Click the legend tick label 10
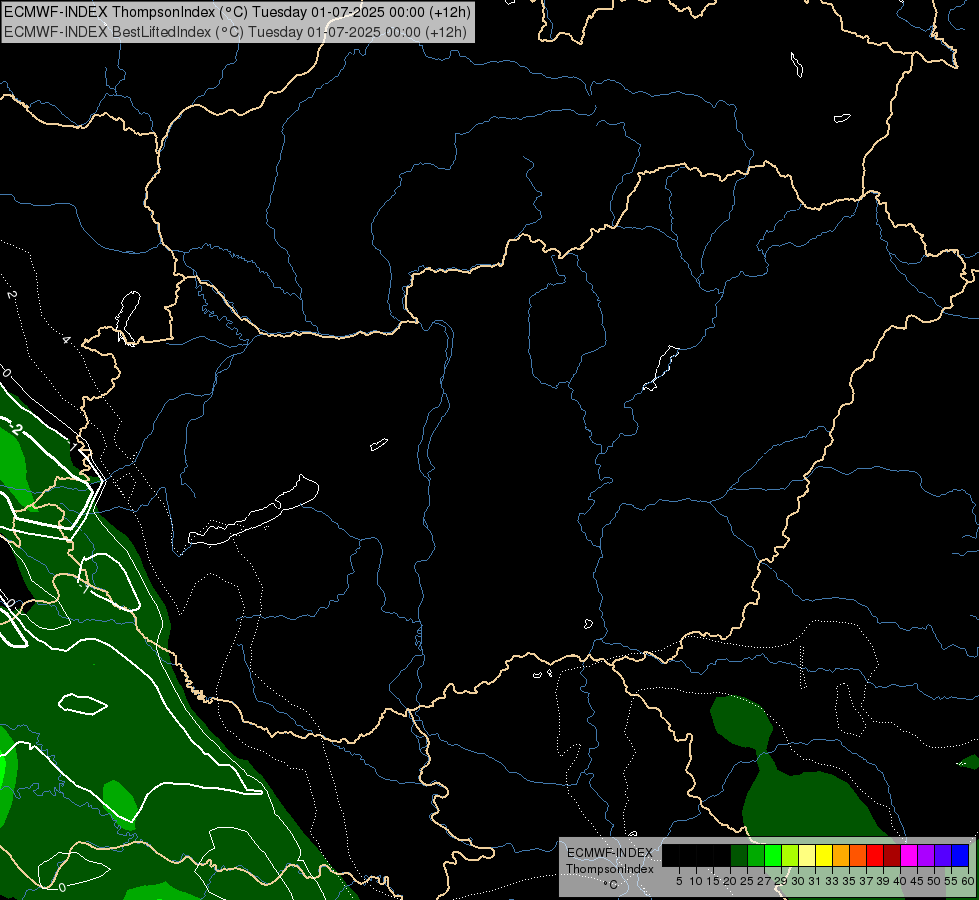This screenshot has width=979, height=900. (696, 881)
